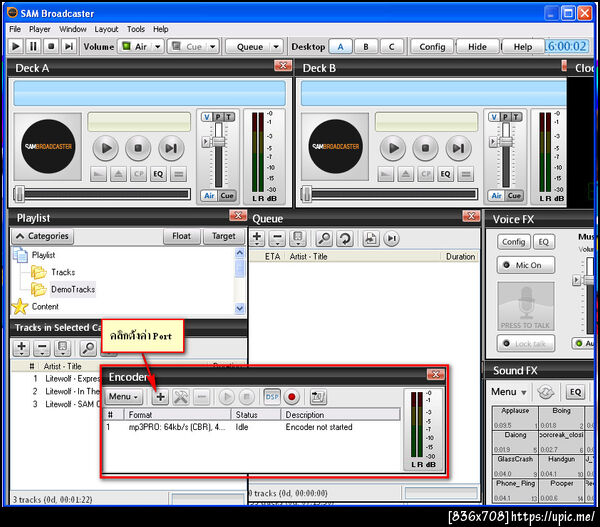600x527 pixels.
Task: Click the Encoders log/statistics icon
Action: pyautogui.click(x=318, y=397)
